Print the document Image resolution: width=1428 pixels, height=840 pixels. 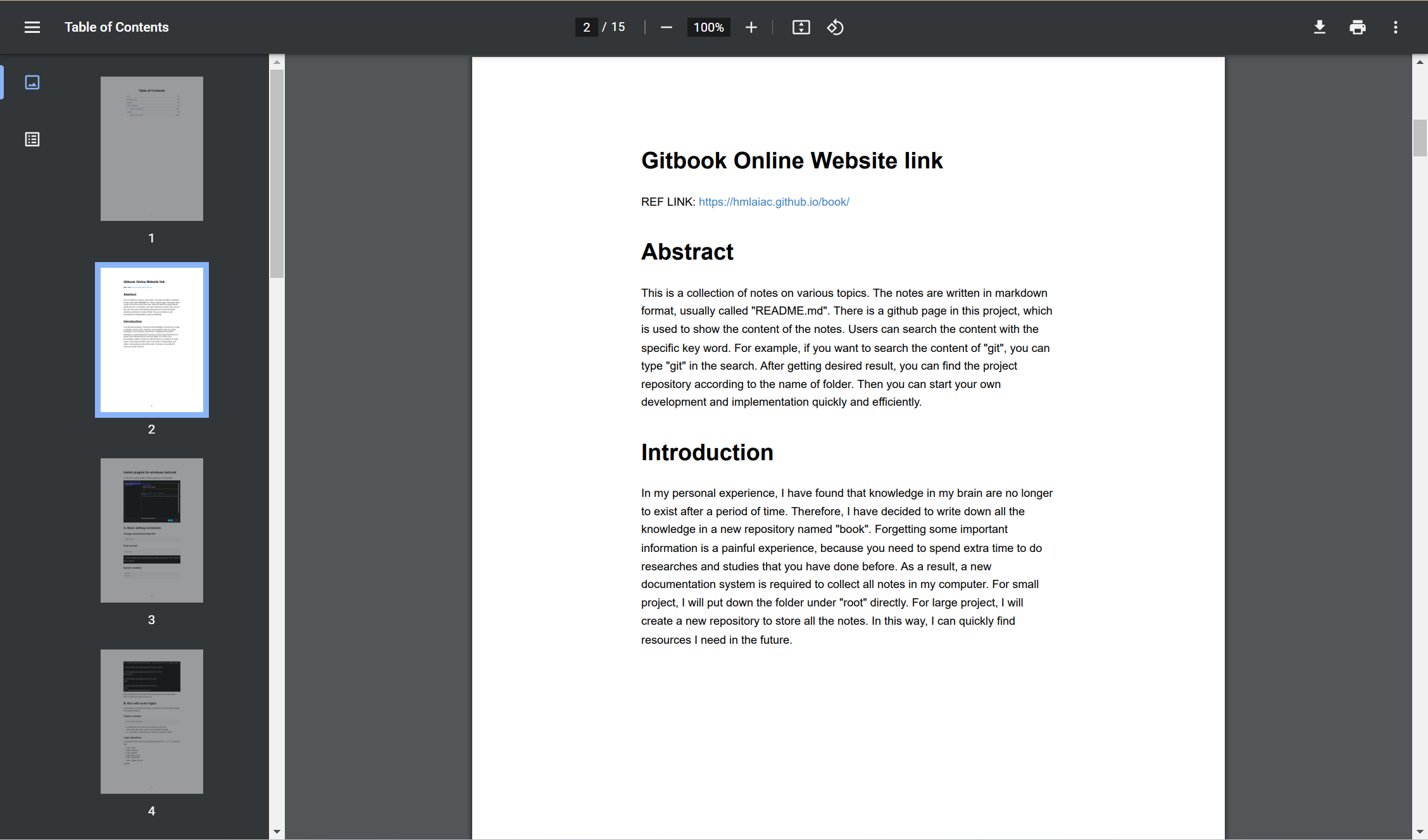point(1358,27)
